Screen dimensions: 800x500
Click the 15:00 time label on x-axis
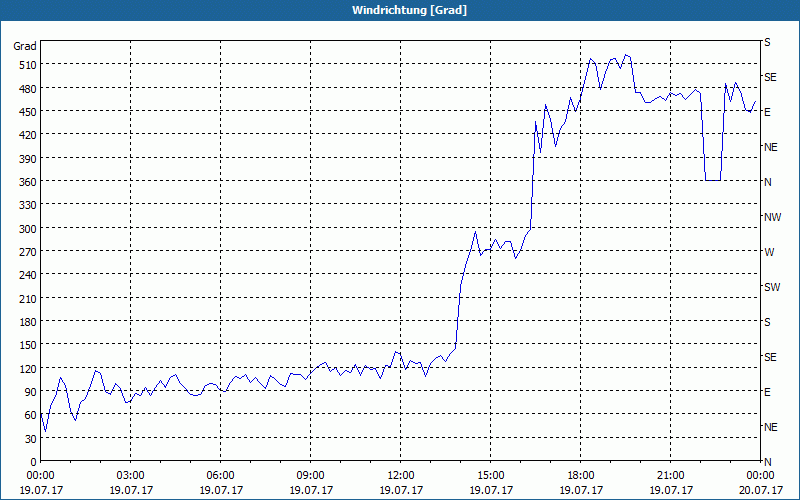point(491,476)
